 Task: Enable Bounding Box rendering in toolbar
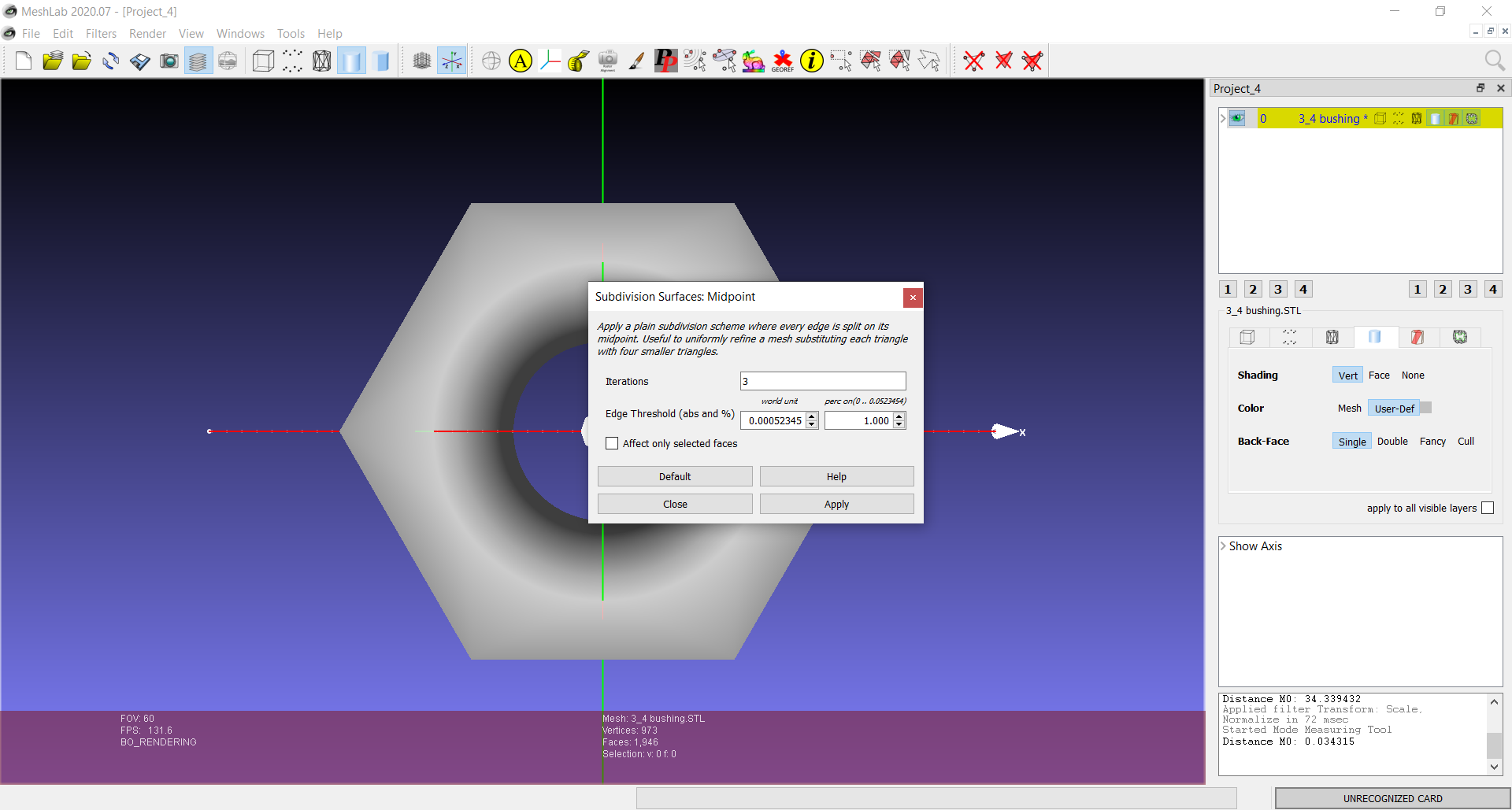coord(263,61)
